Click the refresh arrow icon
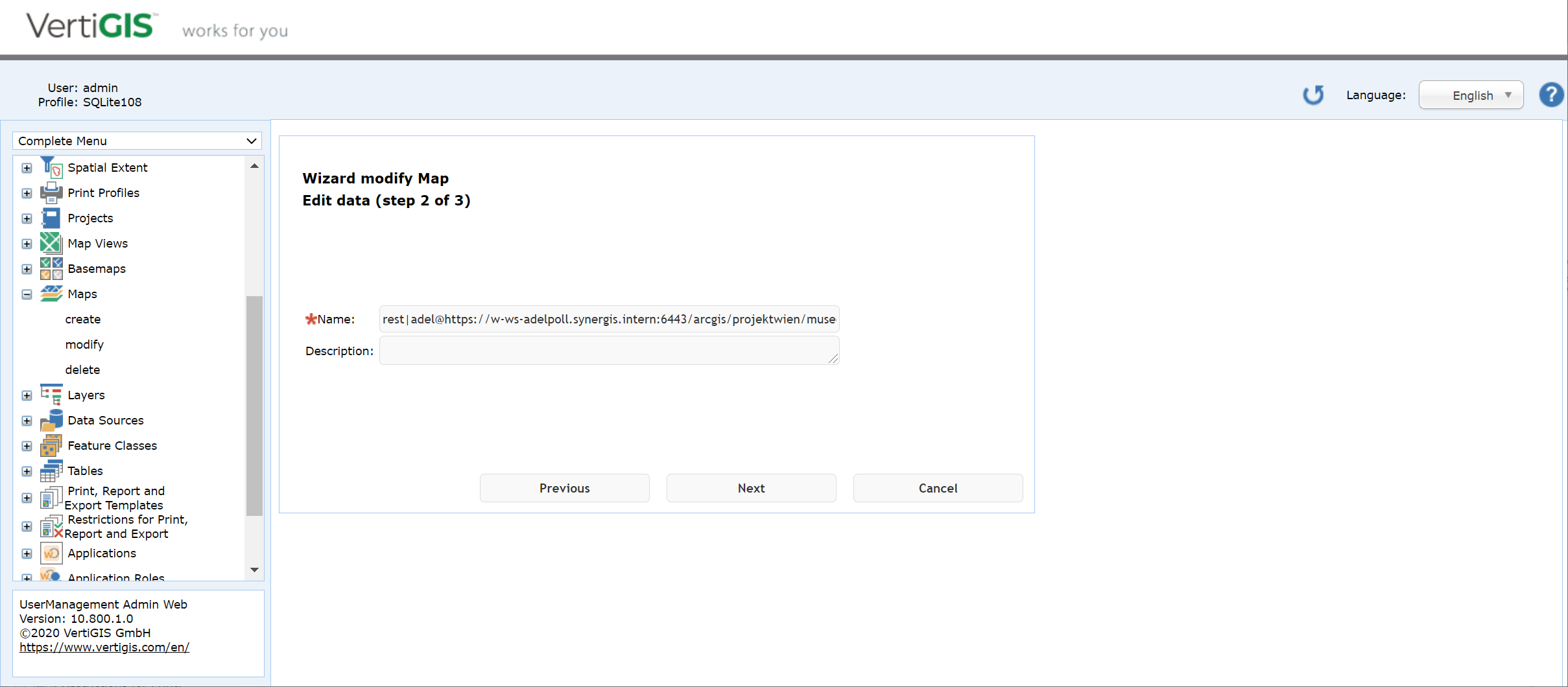The height and width of the screenshot is (687, 1568). point(1313,95)
